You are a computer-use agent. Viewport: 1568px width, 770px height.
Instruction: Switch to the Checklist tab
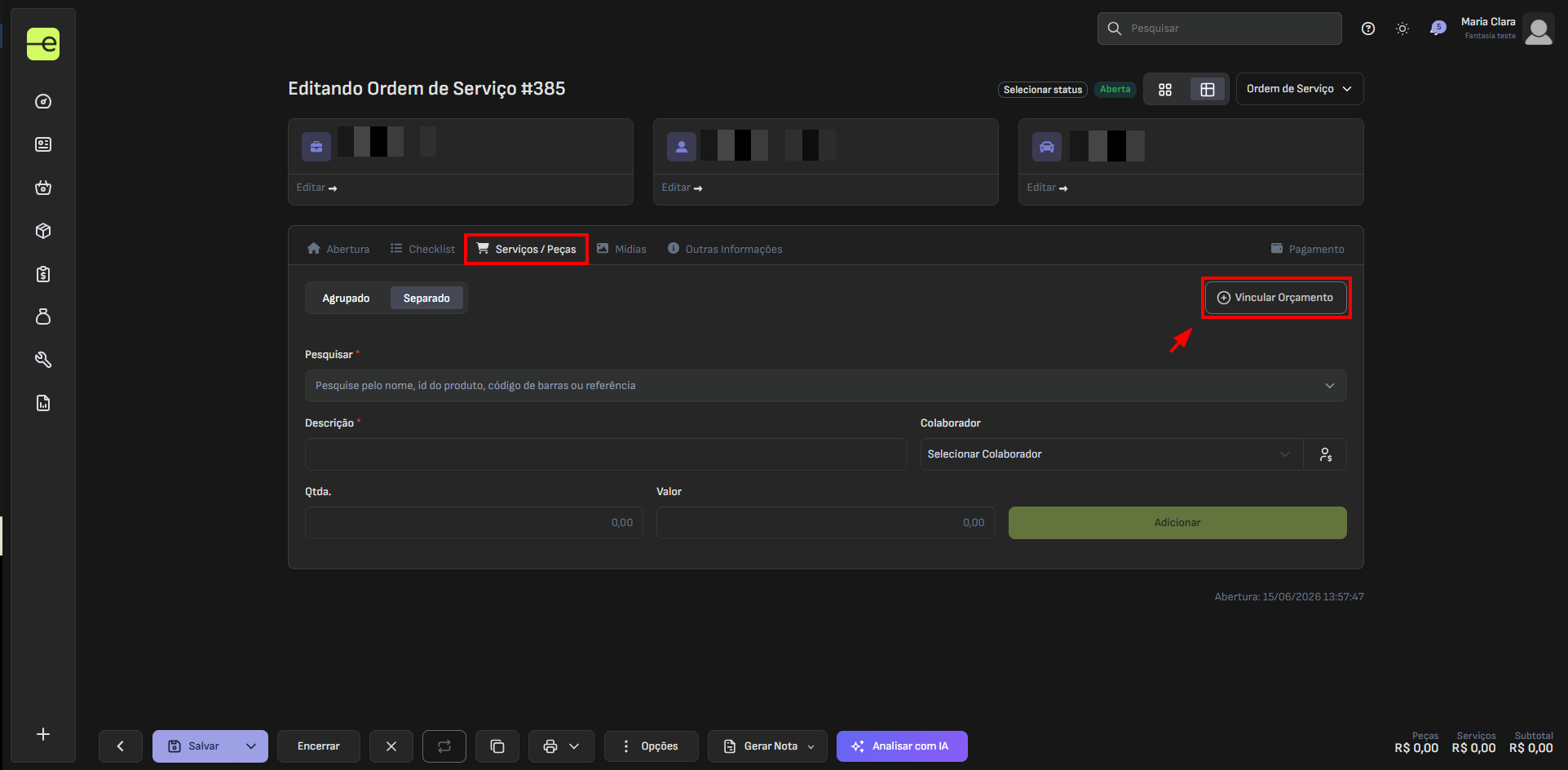click(x=422, y=249)
